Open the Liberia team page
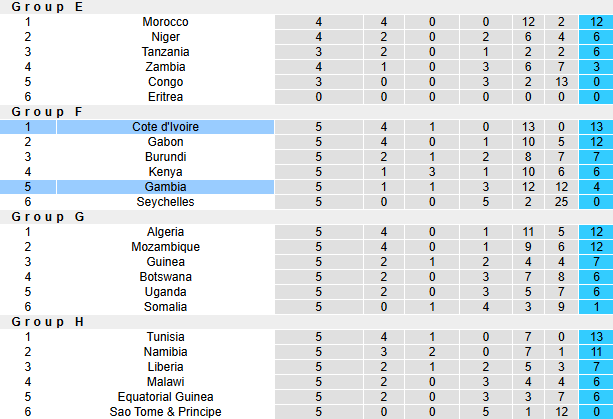This screenshot has height=419, width=613. pyautogui.click(x=165, y=367)
